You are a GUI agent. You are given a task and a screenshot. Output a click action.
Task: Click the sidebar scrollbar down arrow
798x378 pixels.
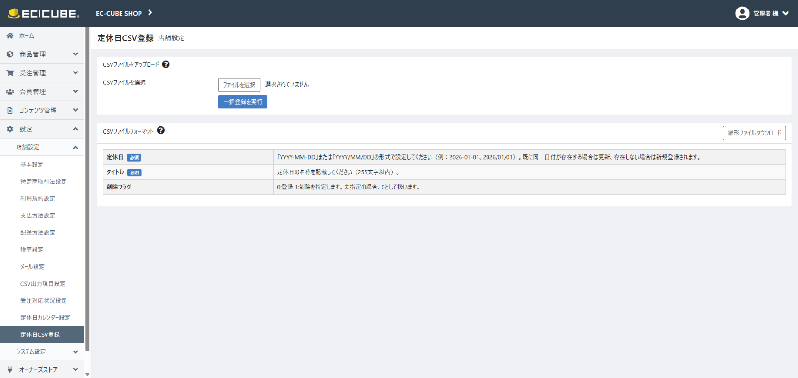coord(87,374)
